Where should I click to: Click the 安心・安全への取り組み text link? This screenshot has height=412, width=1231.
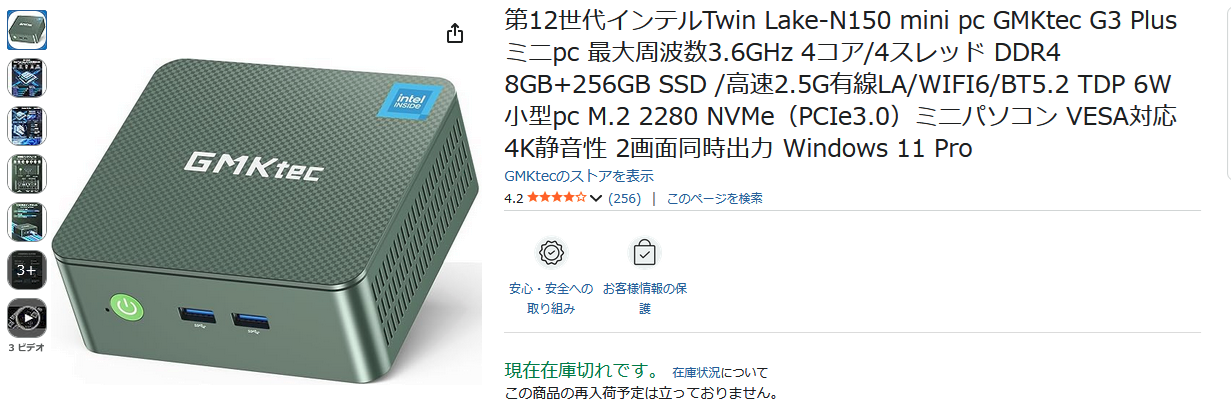tap(551, 298)
